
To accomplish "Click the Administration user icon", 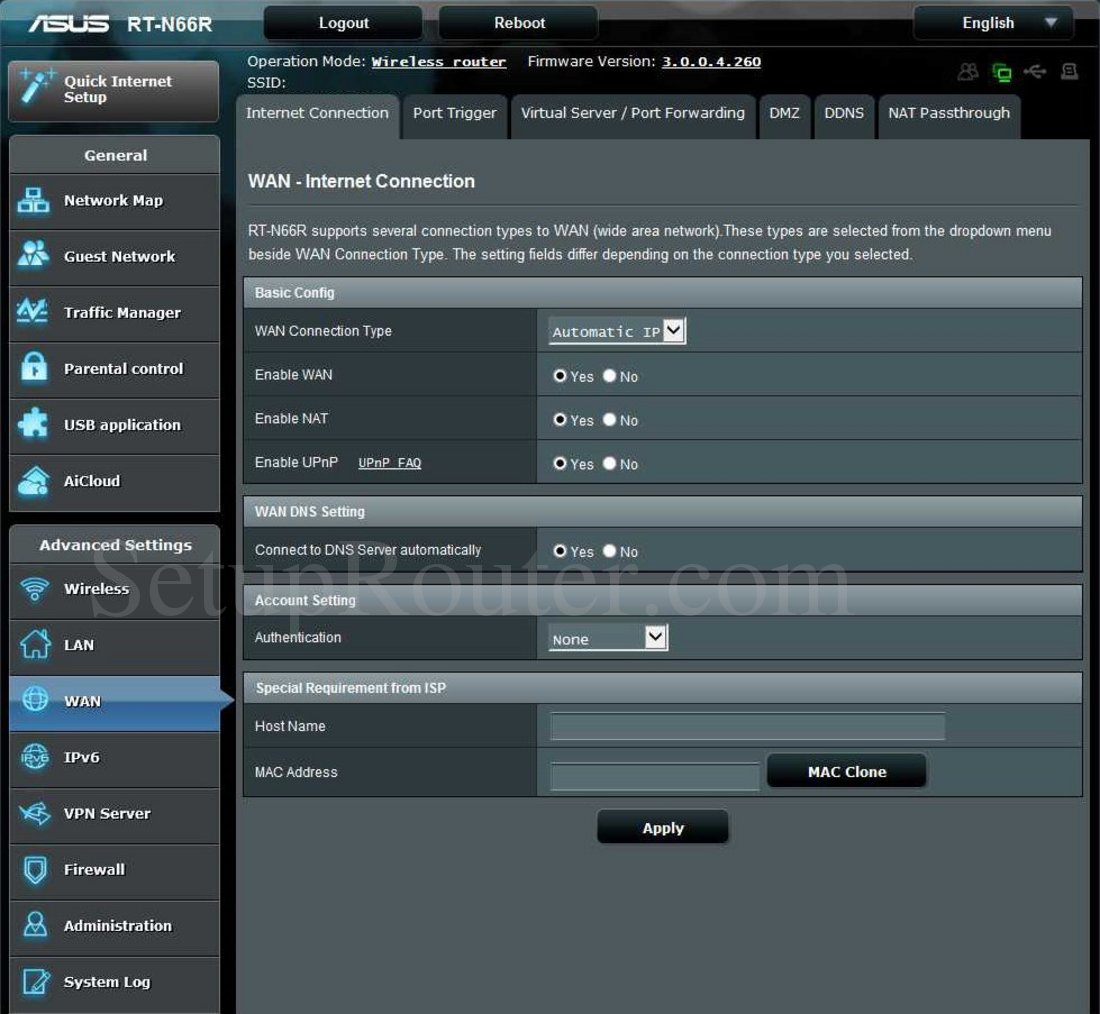I will 35,925.
